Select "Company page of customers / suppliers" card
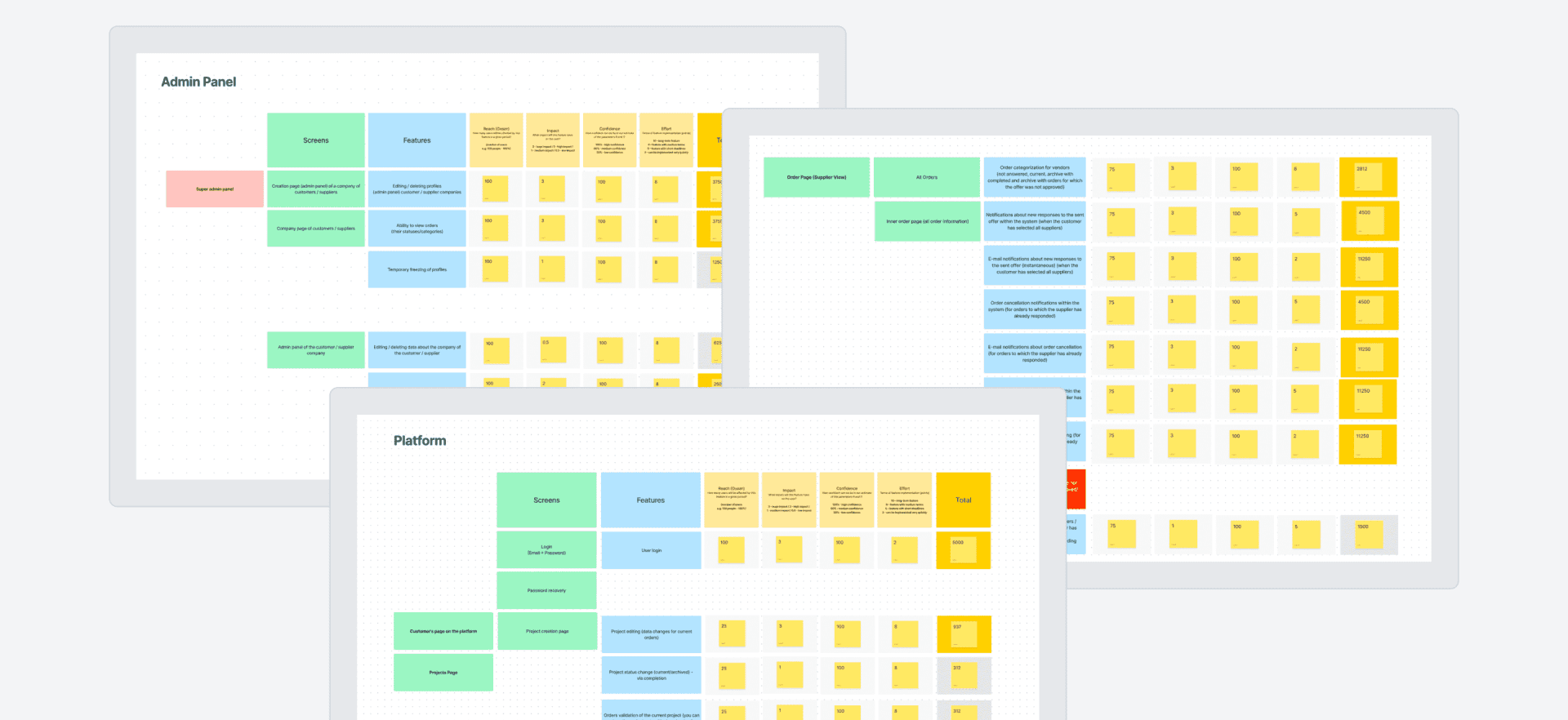 tap(316, 229)
